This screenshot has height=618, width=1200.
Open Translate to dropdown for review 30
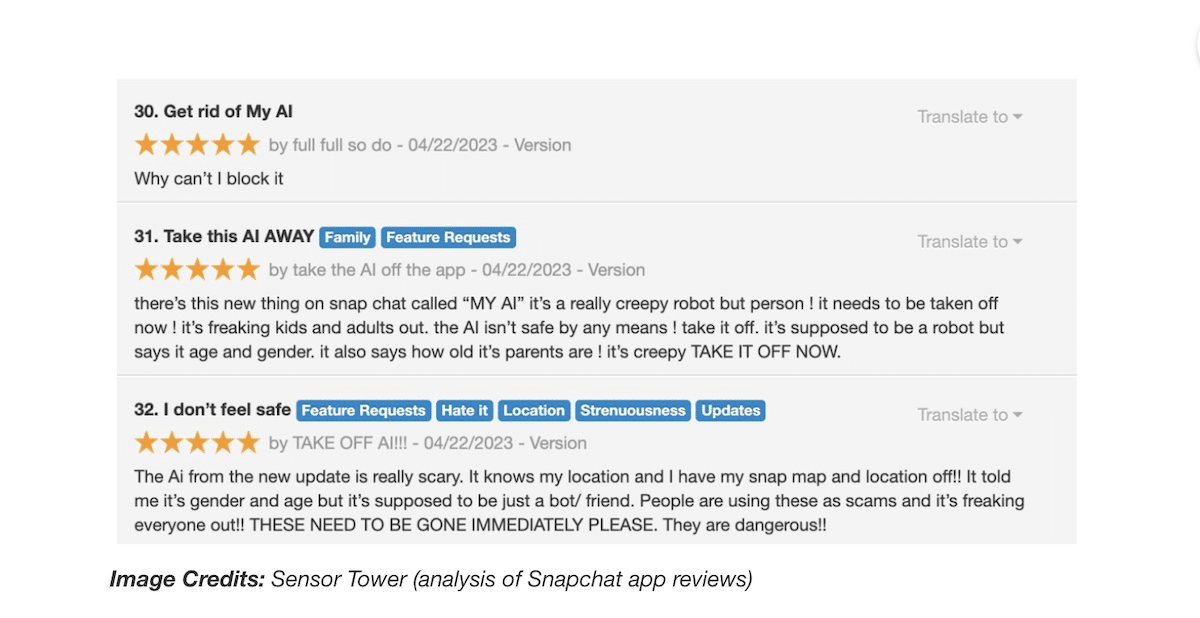[970, 117]
